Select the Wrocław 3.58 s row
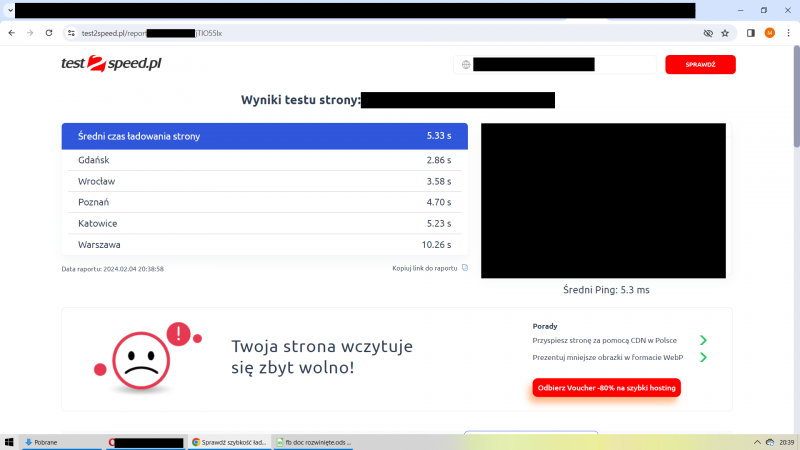800x450 pixels. [265, 181]
